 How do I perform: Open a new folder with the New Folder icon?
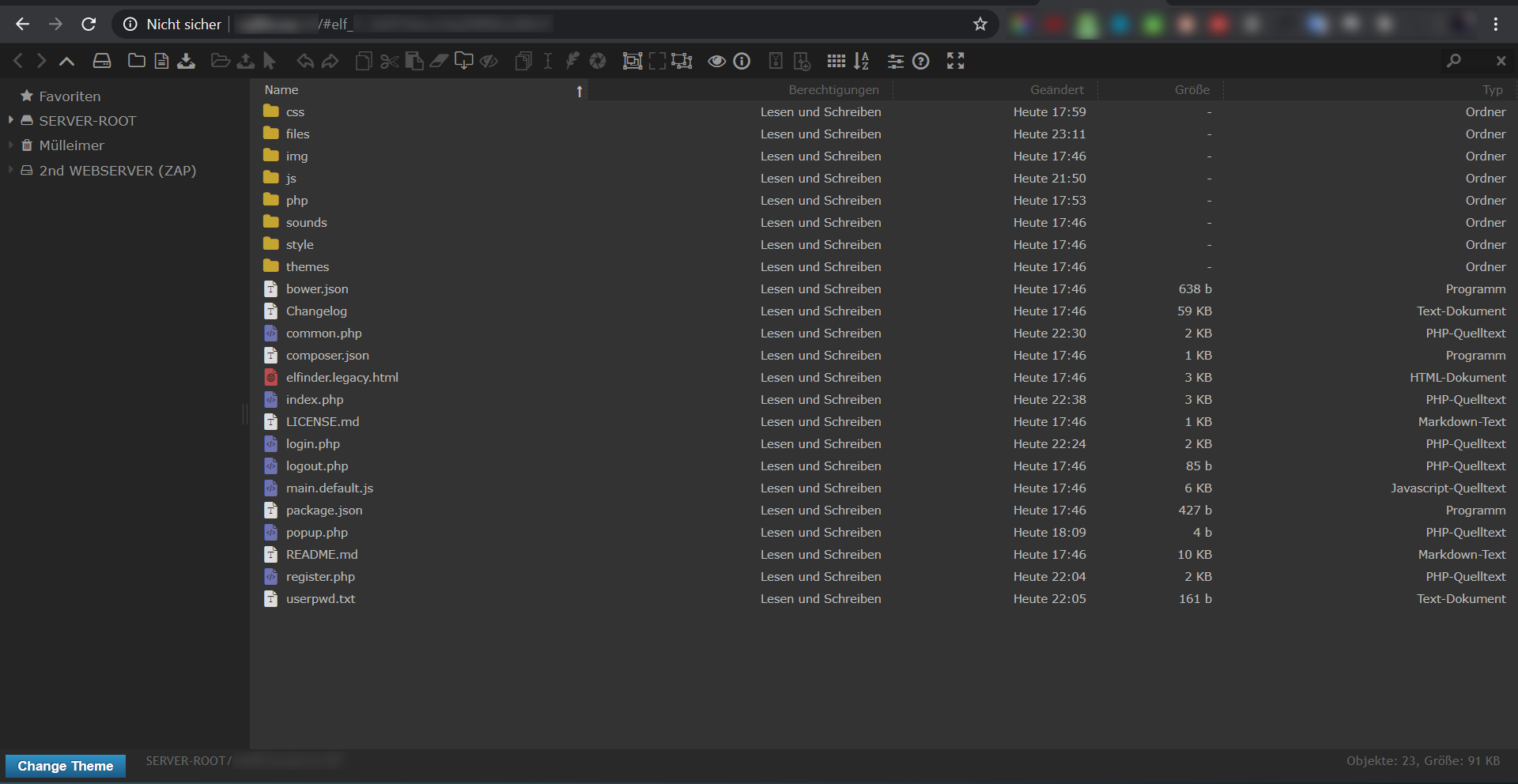(x=136, y=61)
